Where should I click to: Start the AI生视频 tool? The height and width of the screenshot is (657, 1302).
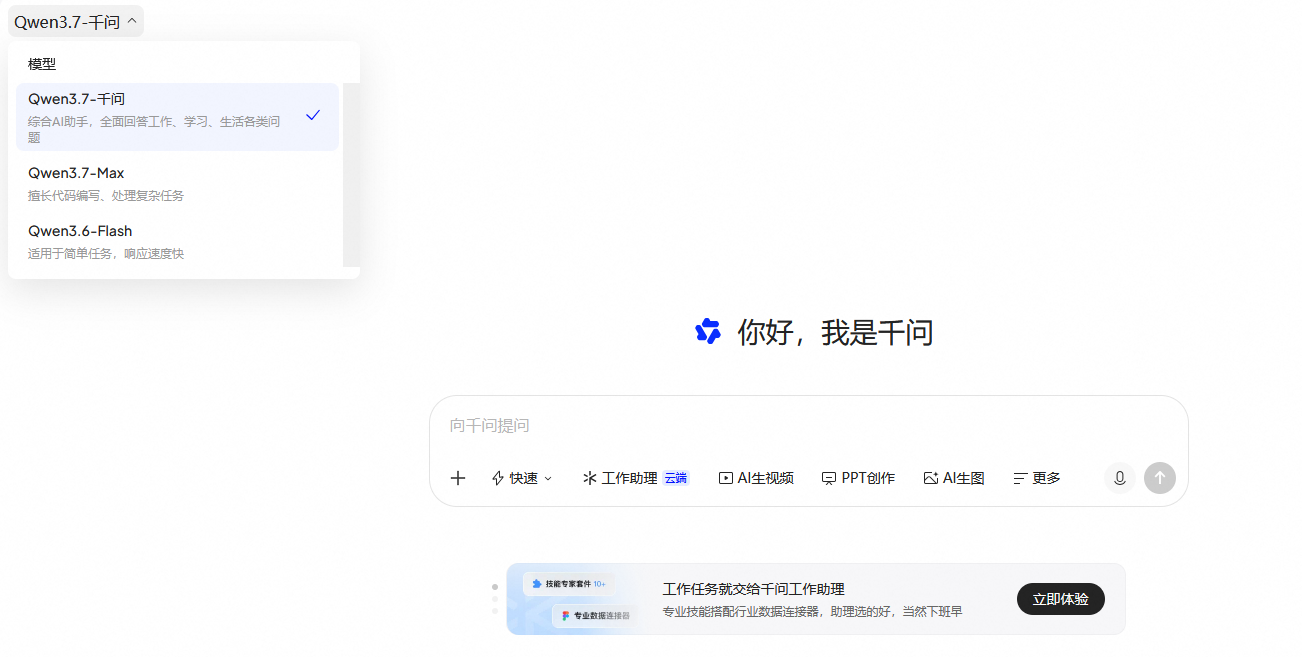point(756,478)
